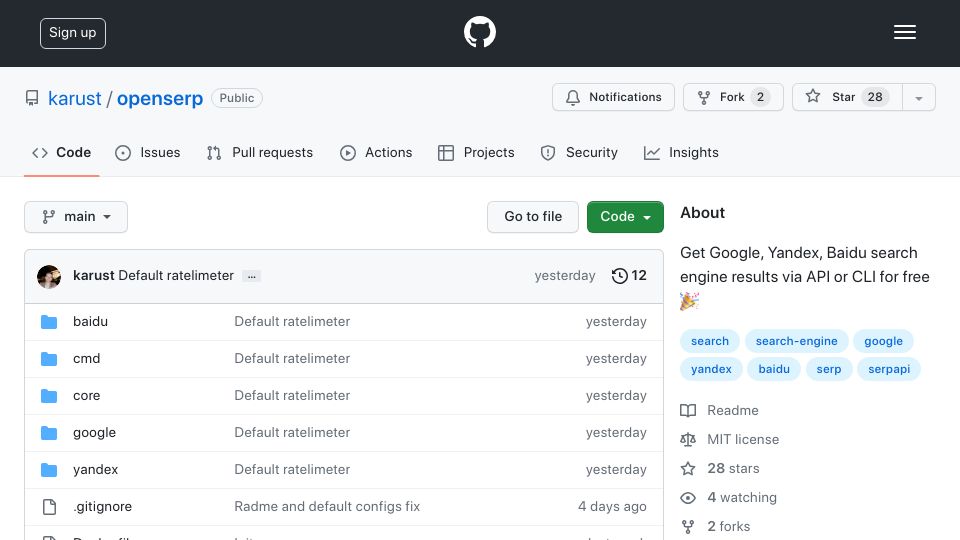Click the google folder icon

click(49, 433)
